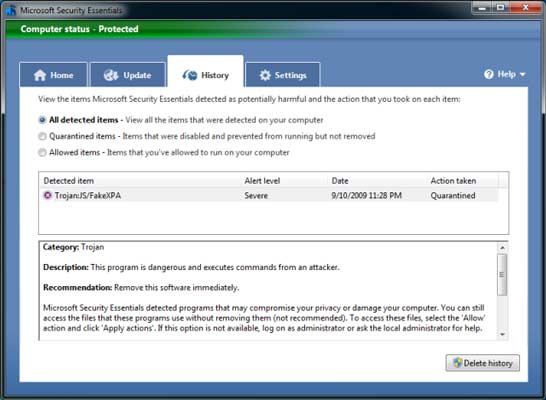
Task: Click the Help question mark icon
Action: (x=489, y=74)
